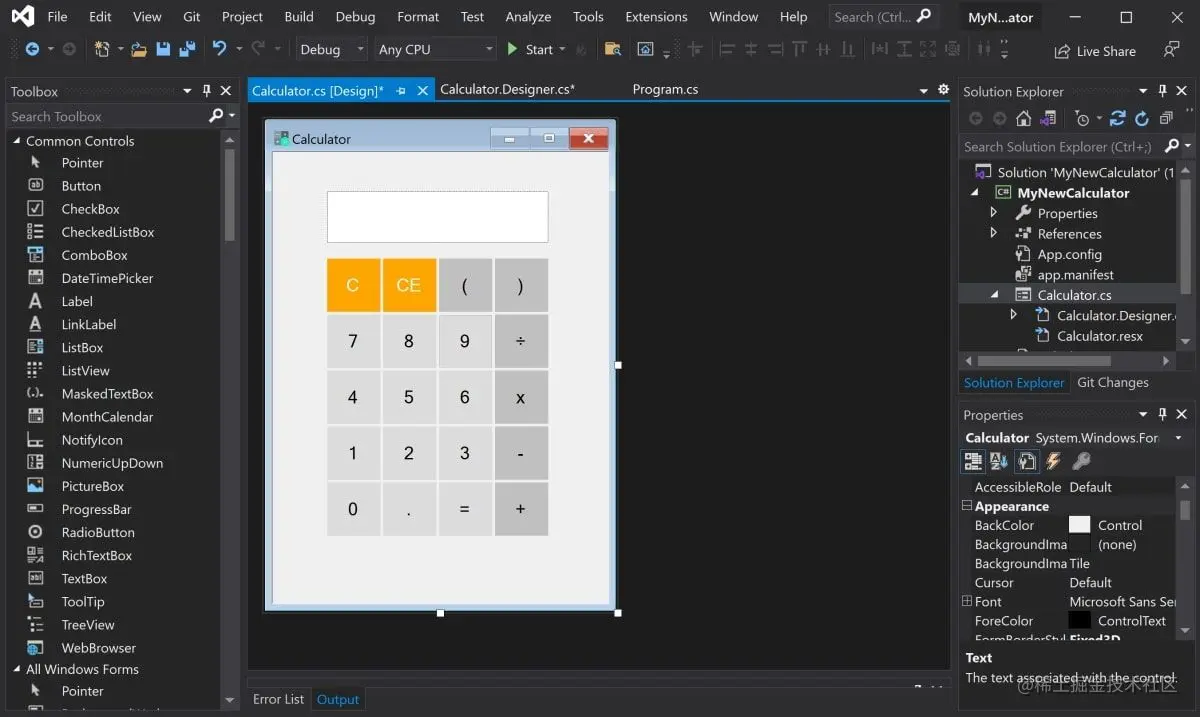1200x717 pixels.
Task: Click inside the Search Toolbox field
Action: 100,116
